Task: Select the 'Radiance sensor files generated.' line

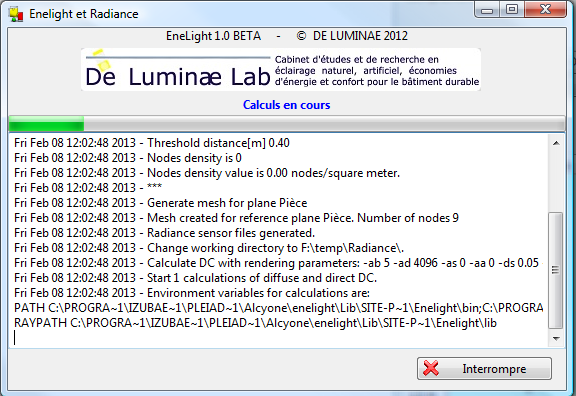Action: point(165,233)
